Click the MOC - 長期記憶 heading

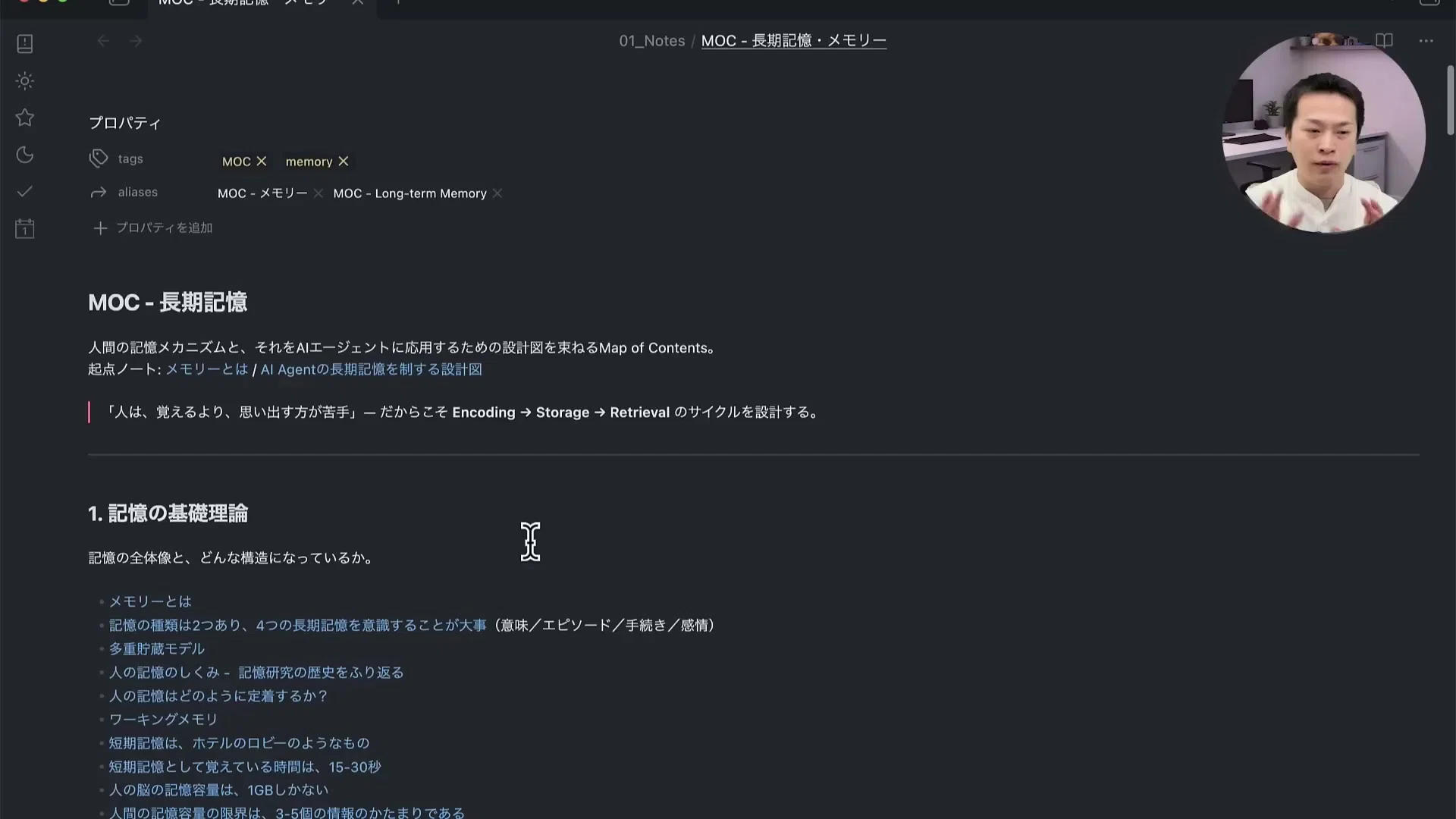(x=168, y=303)
